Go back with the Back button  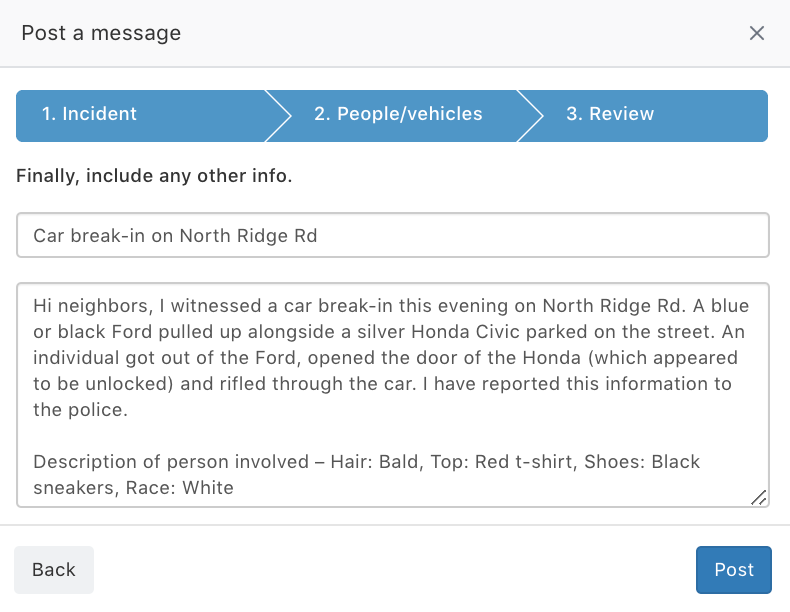(x=54, y=570)
